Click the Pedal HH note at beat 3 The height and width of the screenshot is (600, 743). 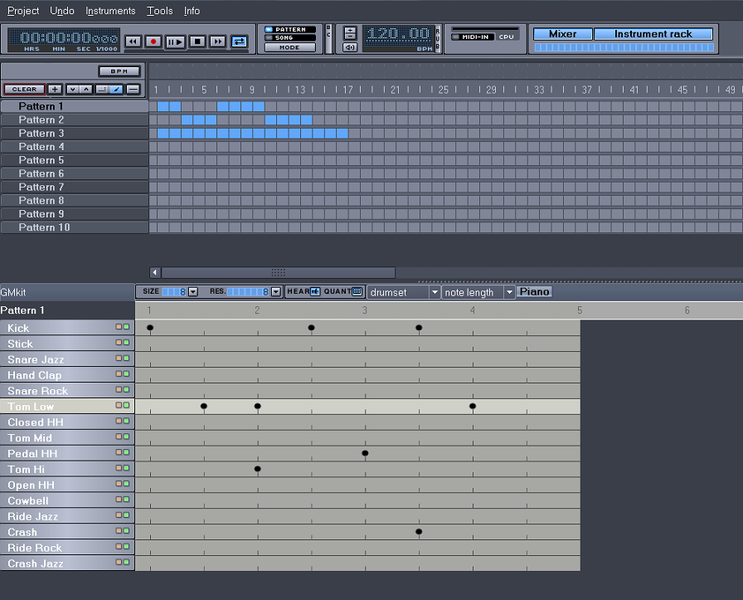(x=365, y=453)
